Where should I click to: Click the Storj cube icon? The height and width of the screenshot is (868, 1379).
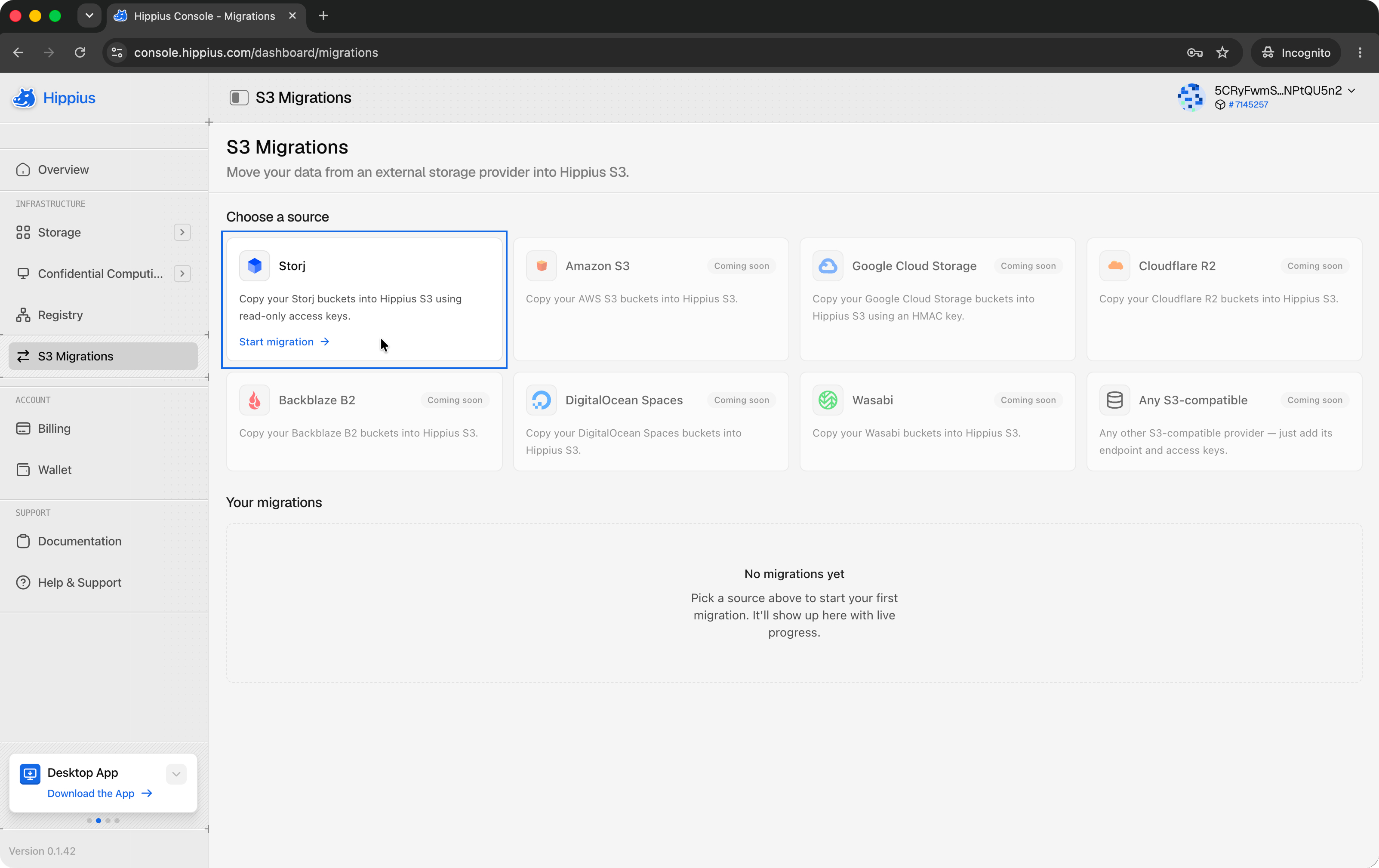(254, 266)
